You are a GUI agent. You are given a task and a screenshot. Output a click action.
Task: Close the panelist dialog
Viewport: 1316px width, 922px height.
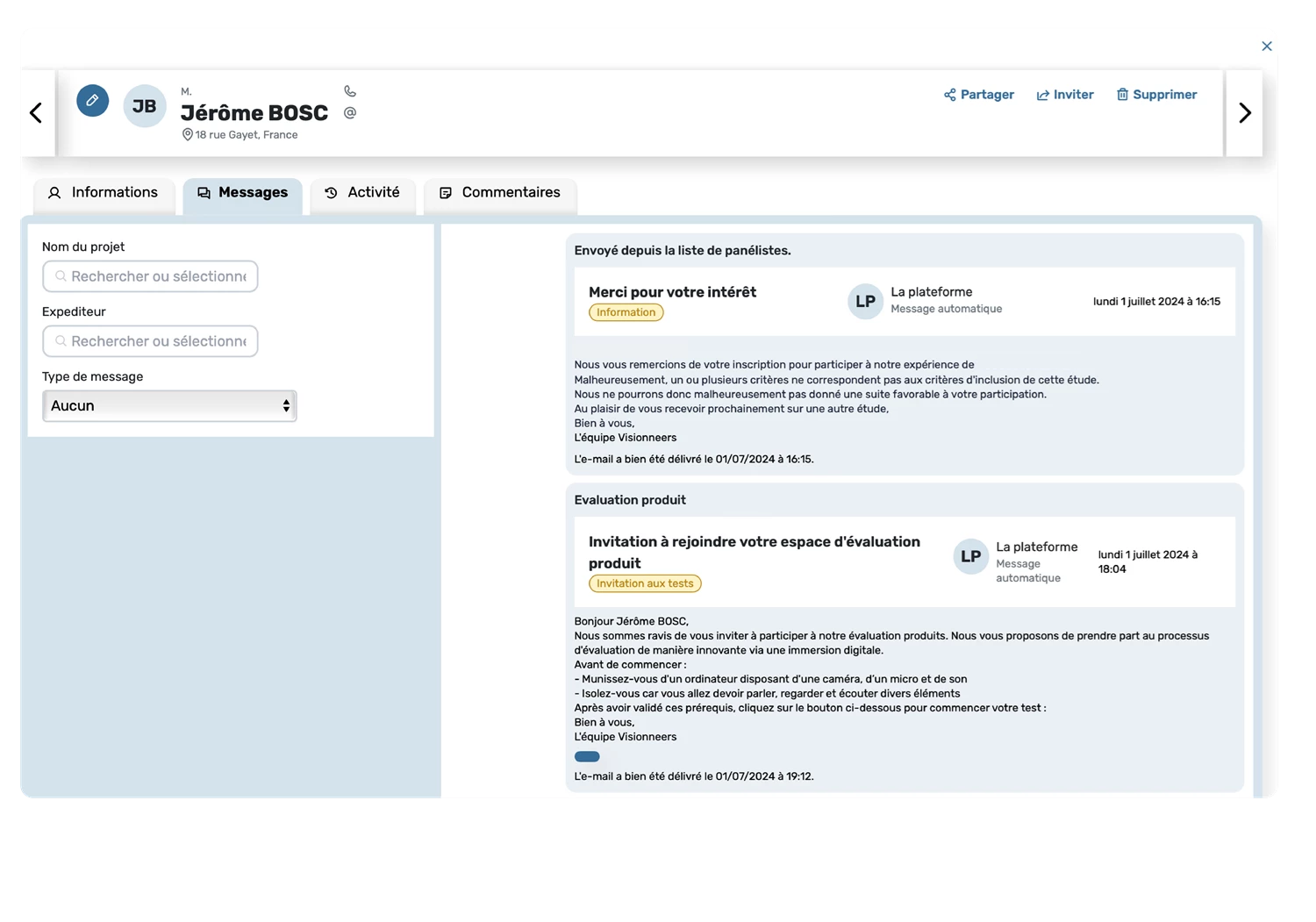coord(1266,46)
